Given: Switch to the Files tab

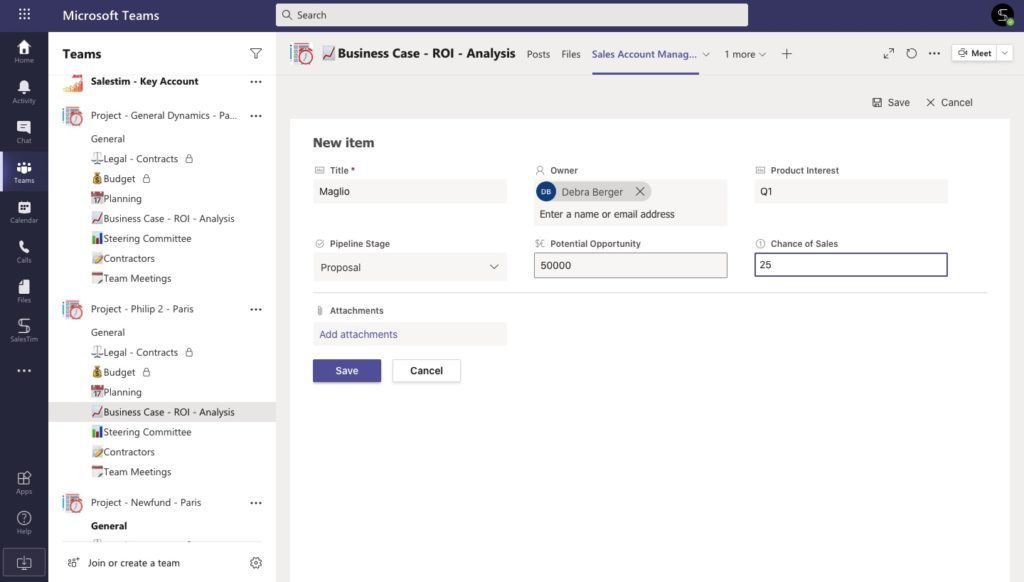Looking at the screenshot, I should 571,54.
